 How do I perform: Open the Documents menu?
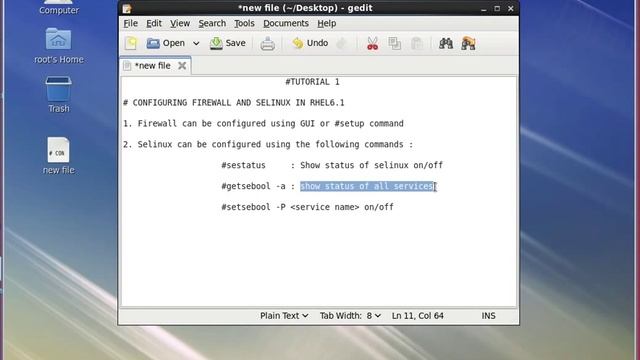coord(286,23)
